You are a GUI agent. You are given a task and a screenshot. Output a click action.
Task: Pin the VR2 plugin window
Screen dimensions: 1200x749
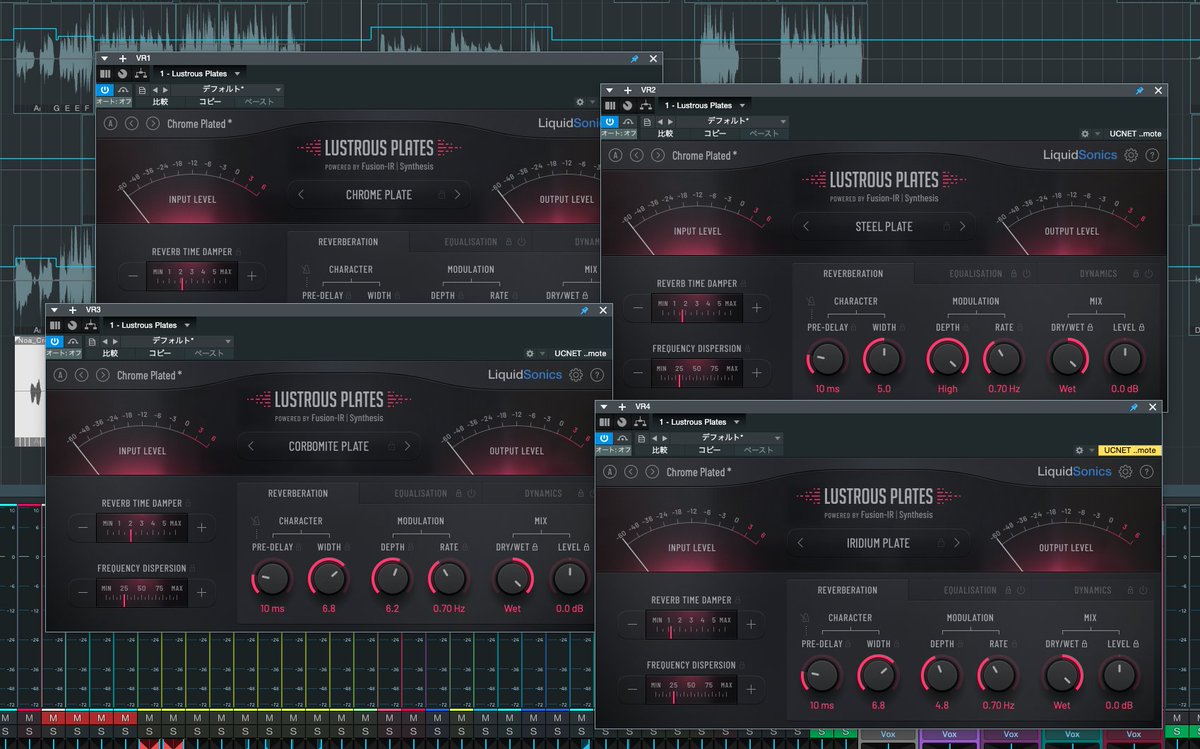tap(1139, 90)
